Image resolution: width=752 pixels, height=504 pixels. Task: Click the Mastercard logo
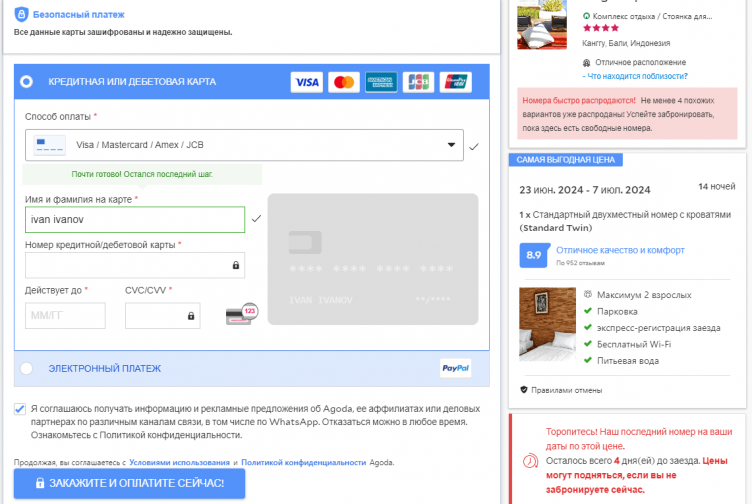[x=344, y=82]
